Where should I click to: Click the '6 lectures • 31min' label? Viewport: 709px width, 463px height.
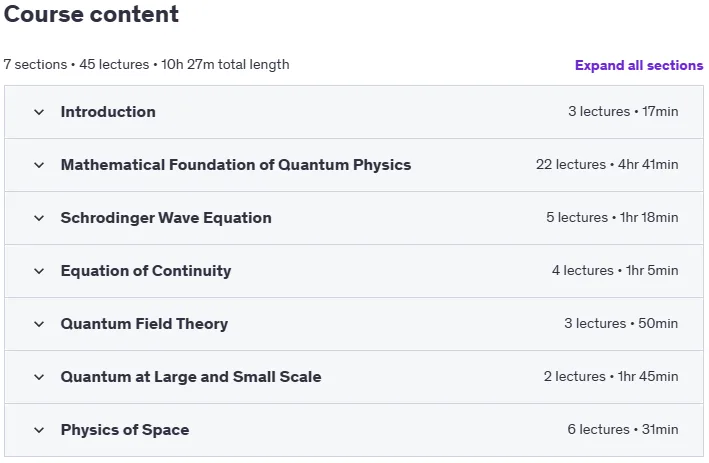pos(623,429)
